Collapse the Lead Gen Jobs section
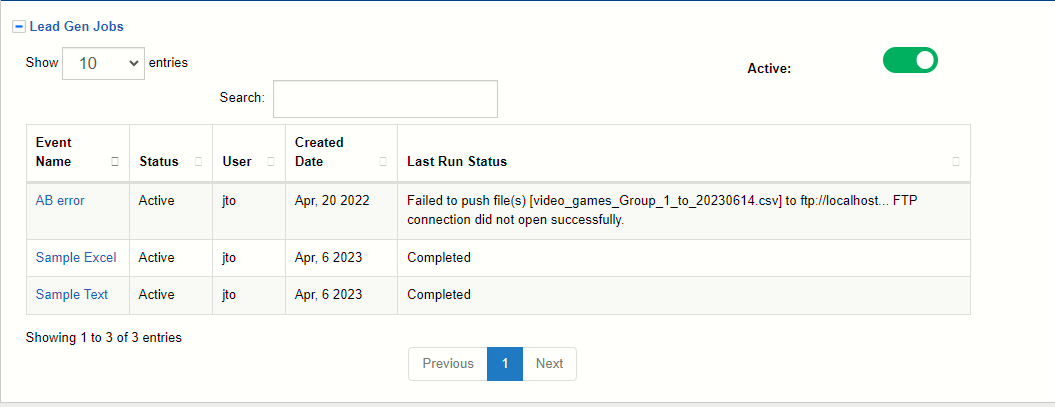The width and height of the screenshot is (1055, 407). (19, 27)
